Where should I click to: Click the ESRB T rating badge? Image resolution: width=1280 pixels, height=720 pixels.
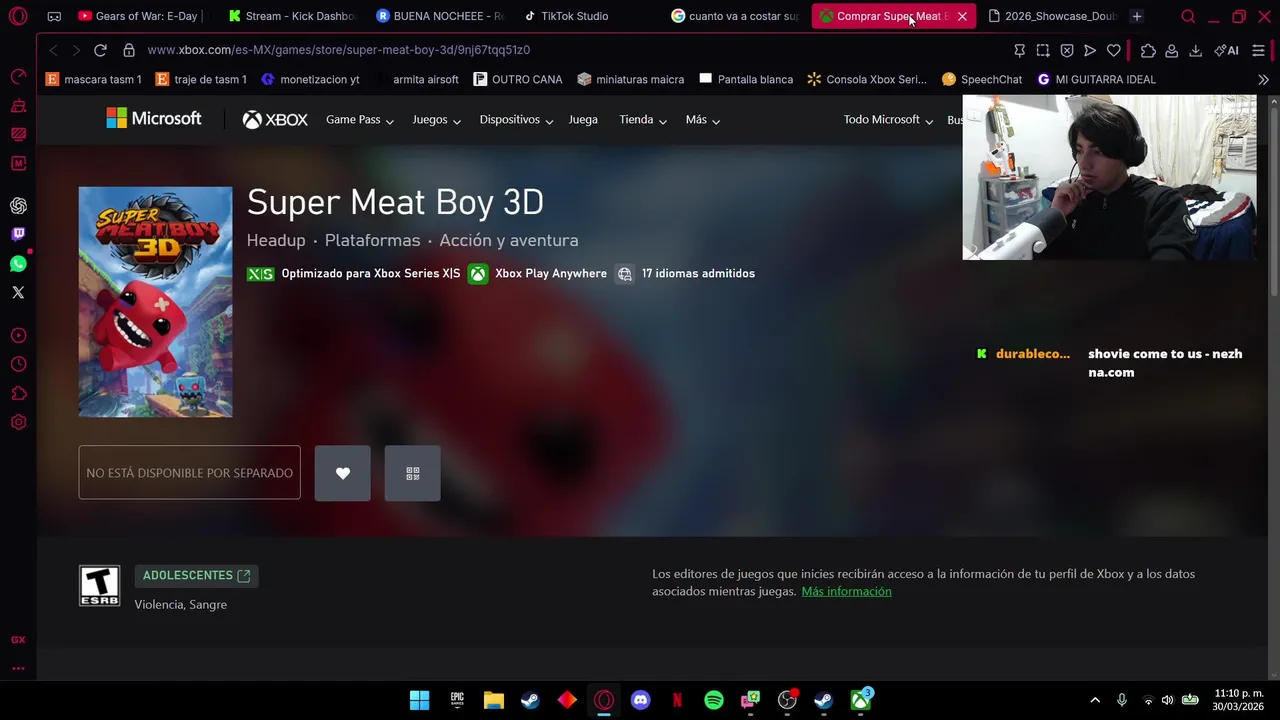[99, 586]
